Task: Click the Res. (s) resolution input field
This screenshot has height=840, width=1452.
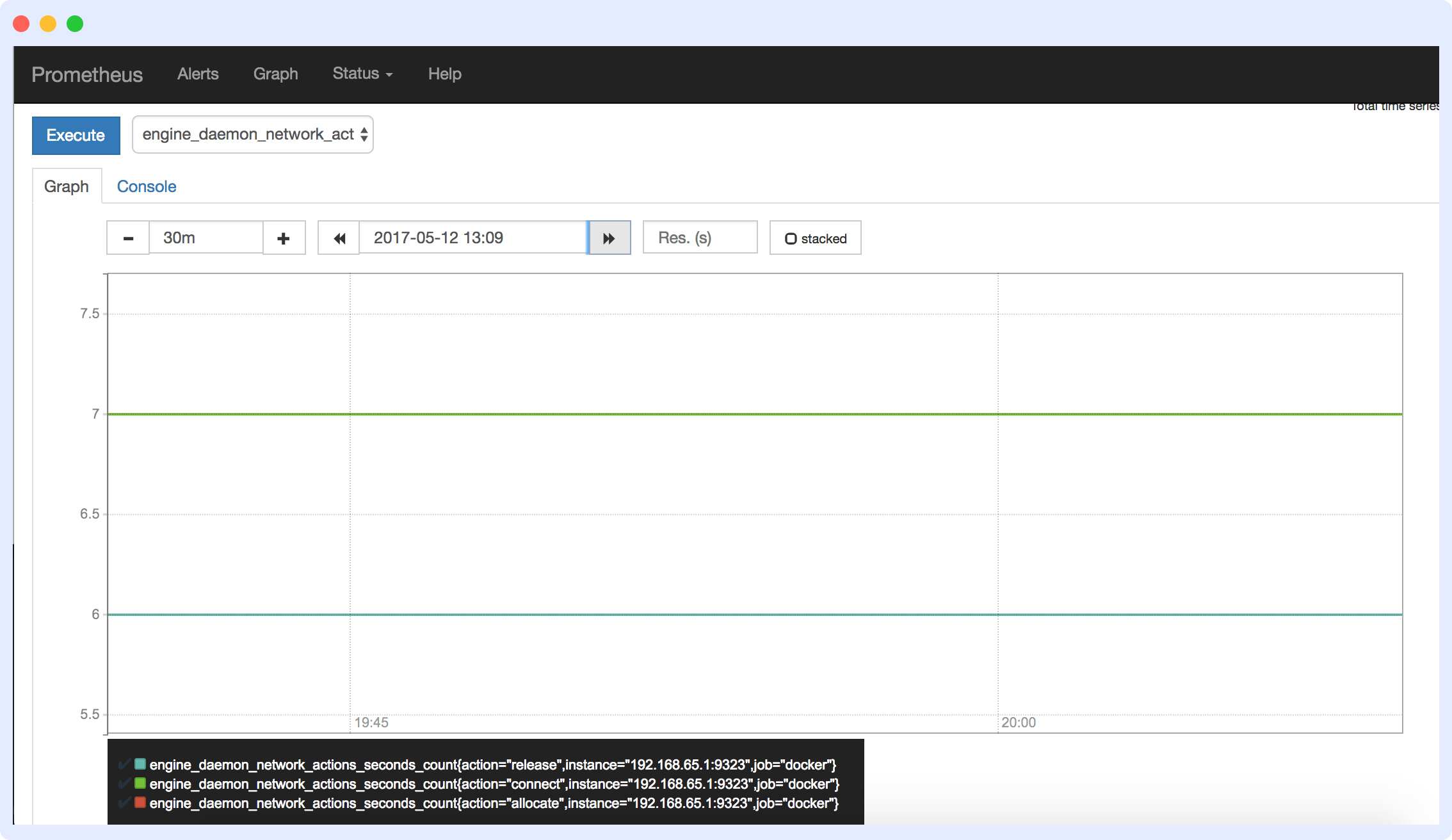Action: click(x=700, y=238)
